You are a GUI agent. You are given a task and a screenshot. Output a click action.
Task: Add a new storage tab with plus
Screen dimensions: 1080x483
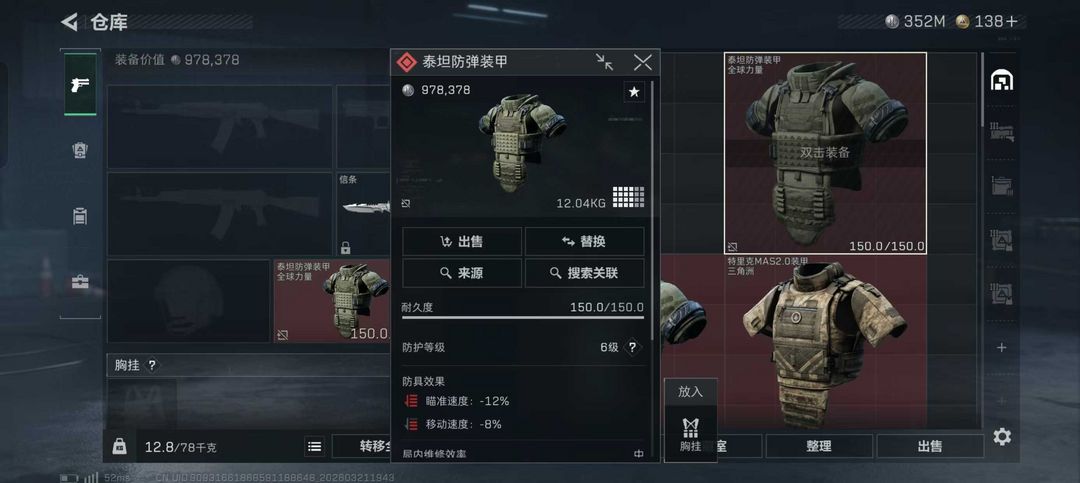click(1001, 347)
